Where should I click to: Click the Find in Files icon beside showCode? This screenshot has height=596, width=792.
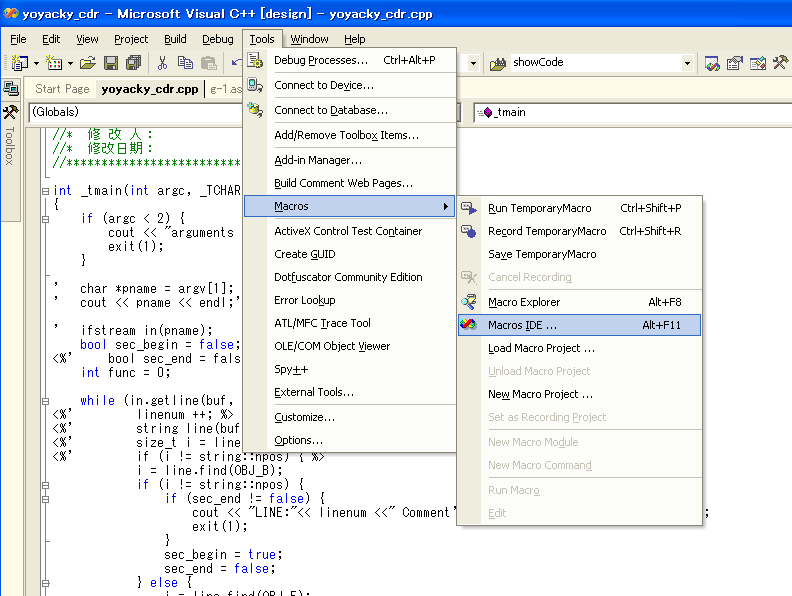pyautogui.click(x=498, y=63)
